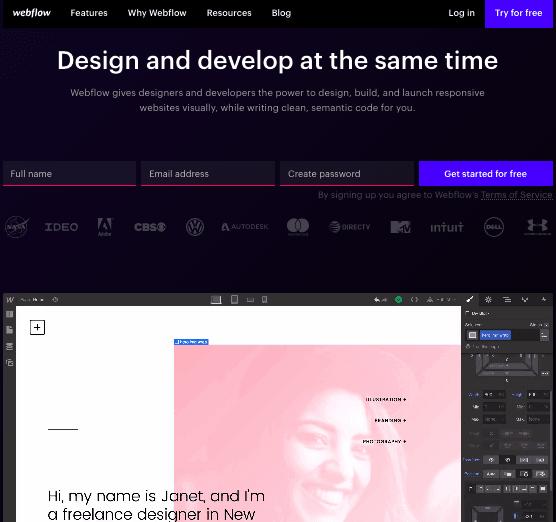Image resolution: width=556 pixels, height=522 pixels.
Task: Set position to relative icon
Action: click(508, 474)
